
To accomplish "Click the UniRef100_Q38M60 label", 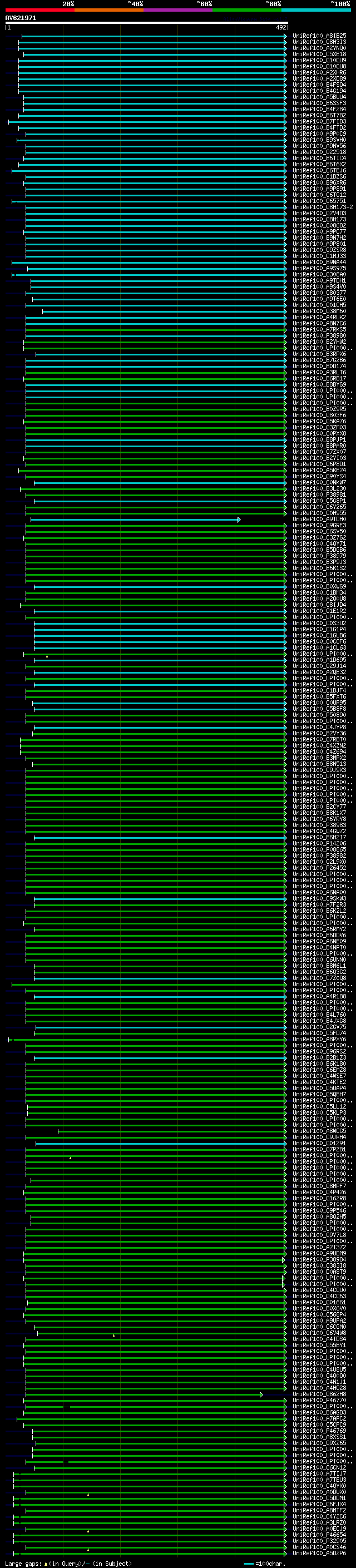I will (x=319, y=311).
